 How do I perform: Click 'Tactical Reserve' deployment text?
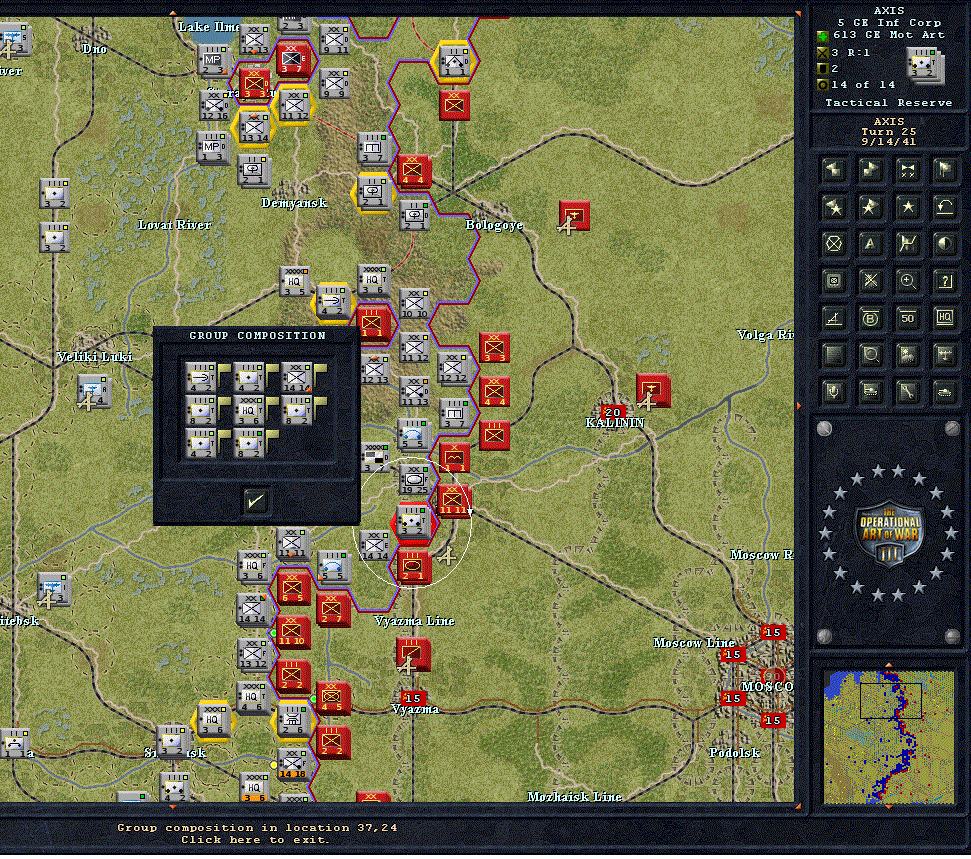889,103
